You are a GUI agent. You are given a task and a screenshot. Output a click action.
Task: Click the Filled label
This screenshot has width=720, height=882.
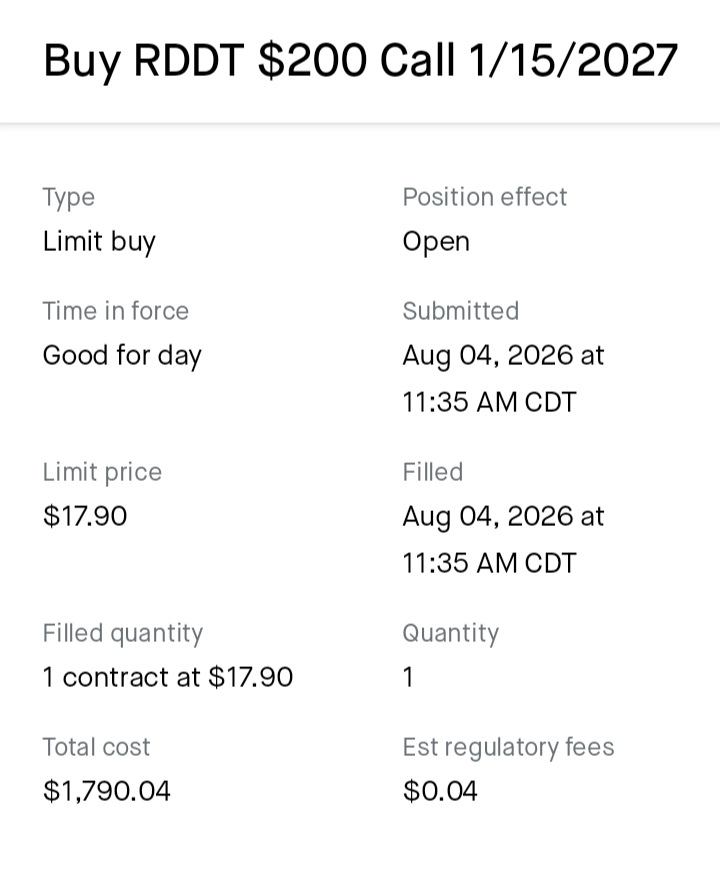tap(433, 472)
